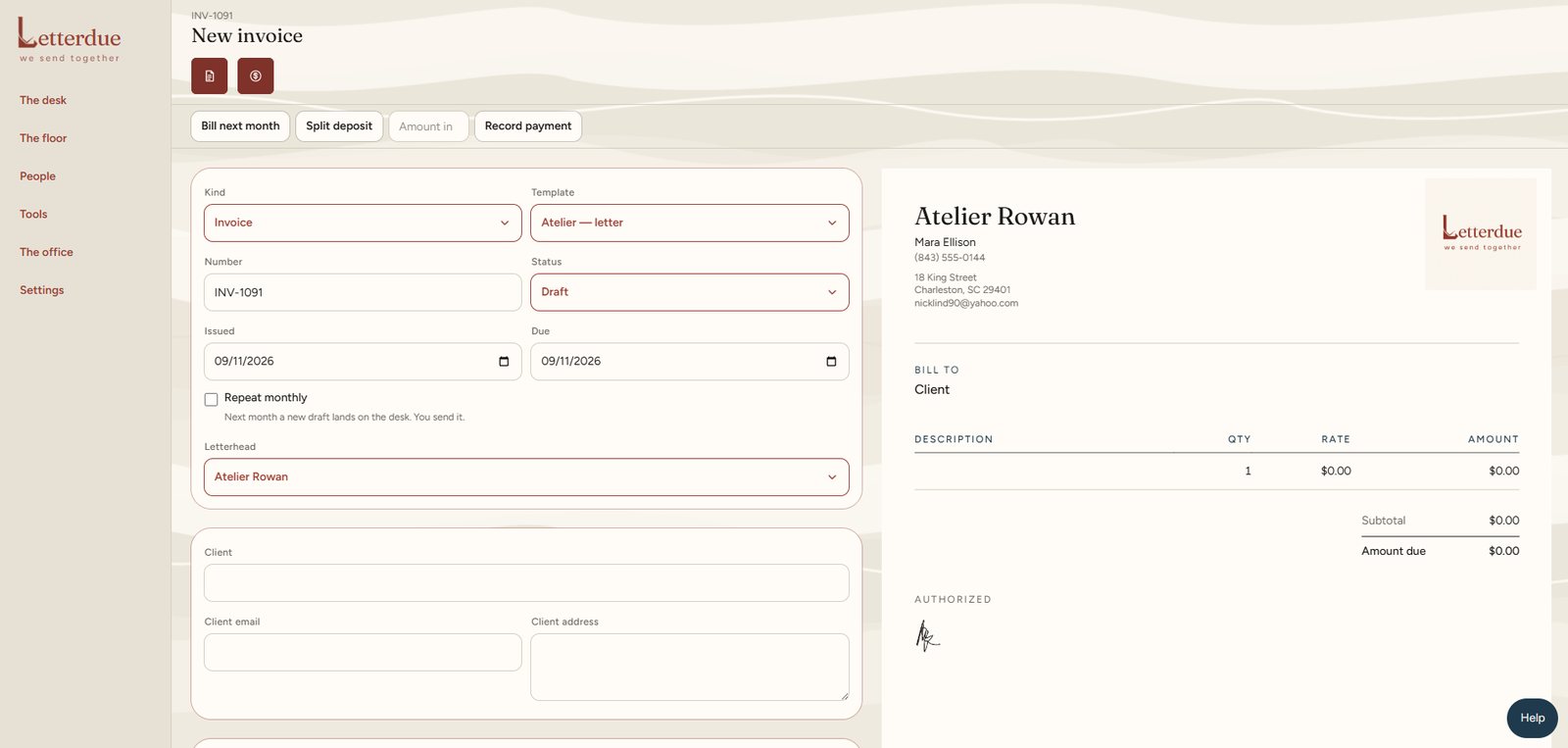The width and height of the screenshot is (1568, 748).
Task: Click the BILL TO Client text
Action: pyautogui.click(x=932, y=389)
